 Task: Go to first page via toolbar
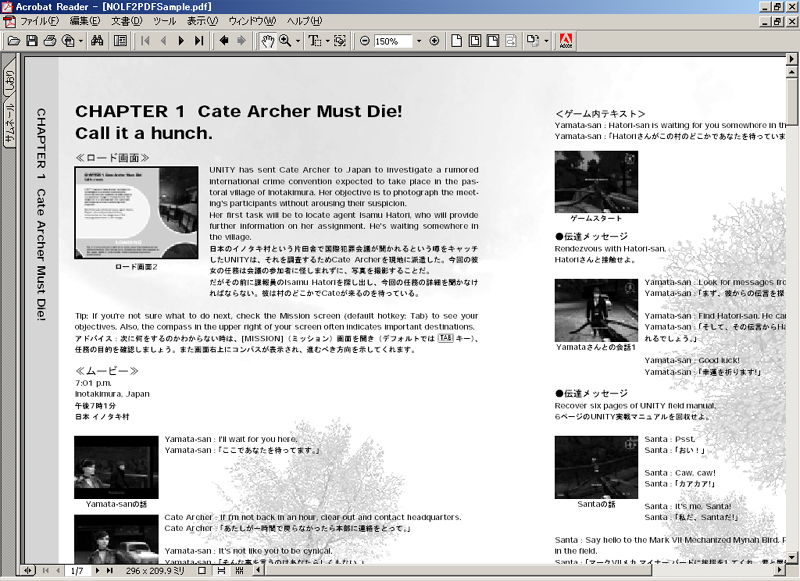(145, 41)
